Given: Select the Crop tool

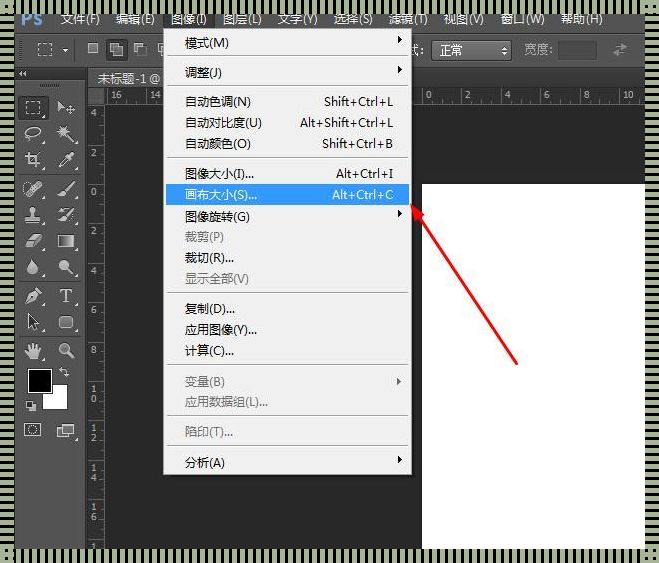Looking at the screenshot, I should (x=33, y=160).
